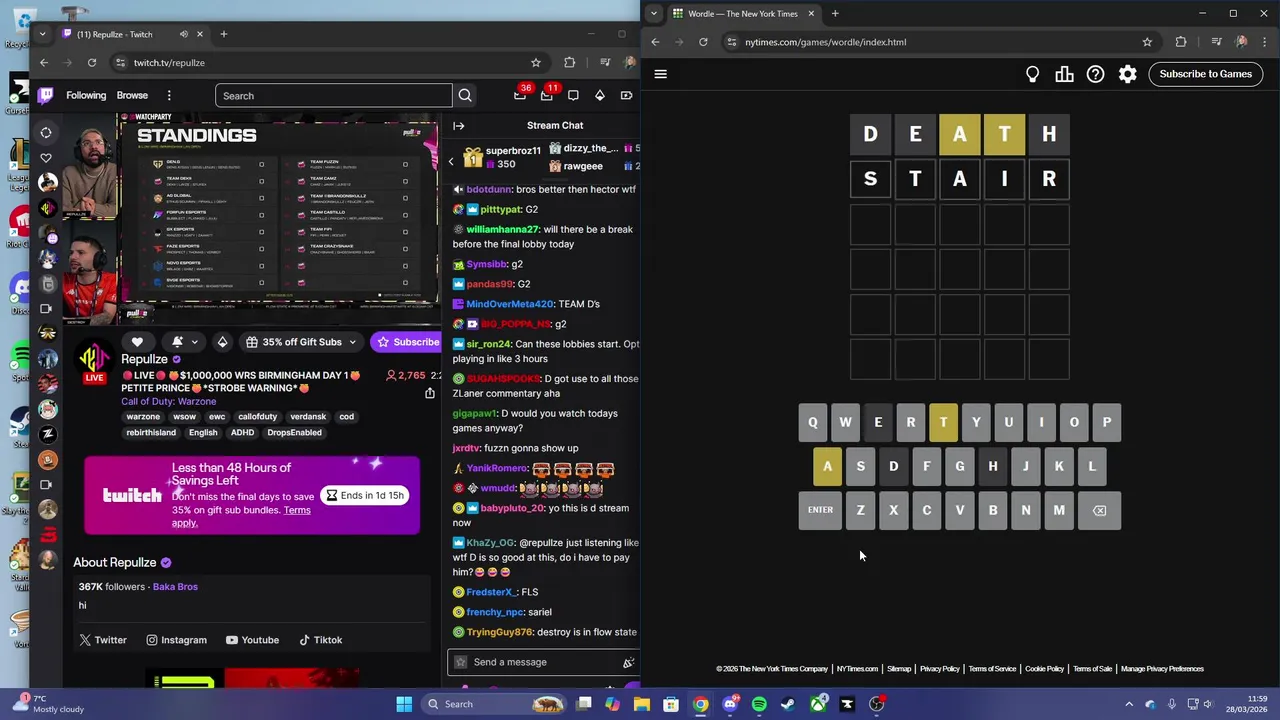This screenshot has width=1280, height=720.
Task: Click the heart follow button under stream
Action: pyautogui.click(x=137, y=342)
